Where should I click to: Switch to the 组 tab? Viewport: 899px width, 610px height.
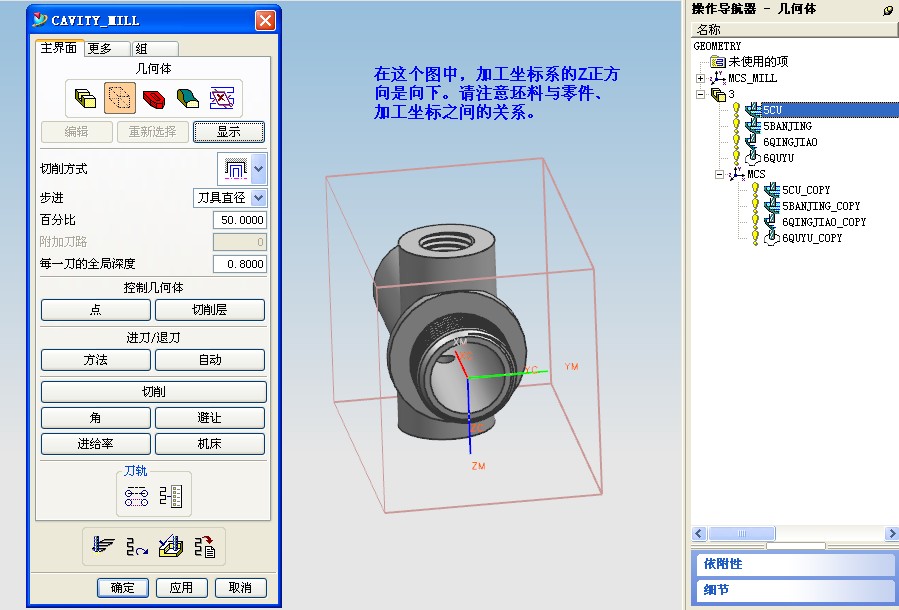tap(155, 49)
